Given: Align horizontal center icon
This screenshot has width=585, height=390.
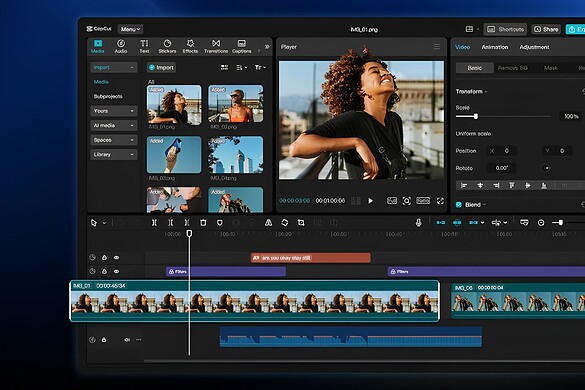Looking at the screenshot, I should coord(480,185).
